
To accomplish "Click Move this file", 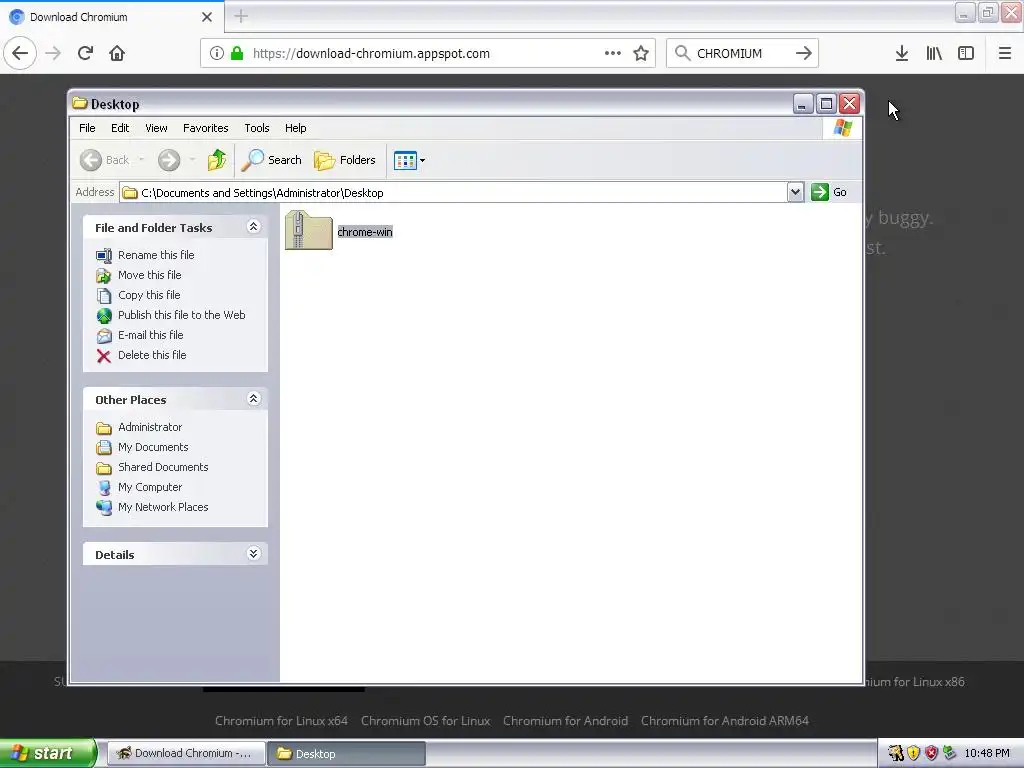I will 150,275.
